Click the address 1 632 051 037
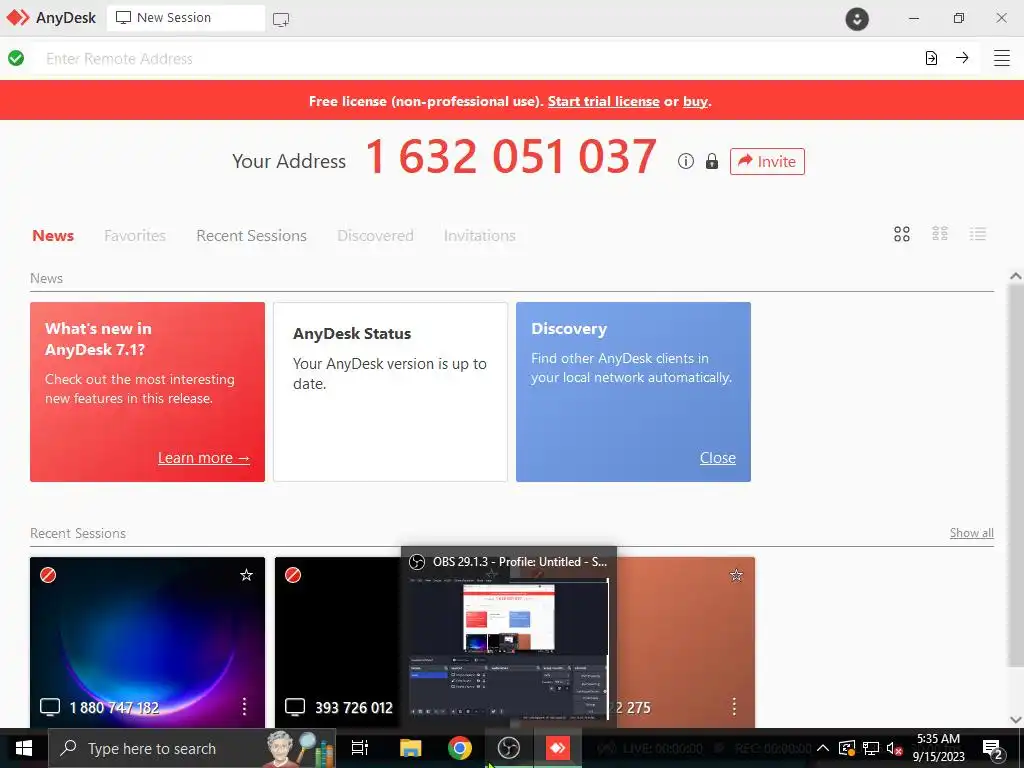This screenshot has width=1024, height=768. [511, 157]
